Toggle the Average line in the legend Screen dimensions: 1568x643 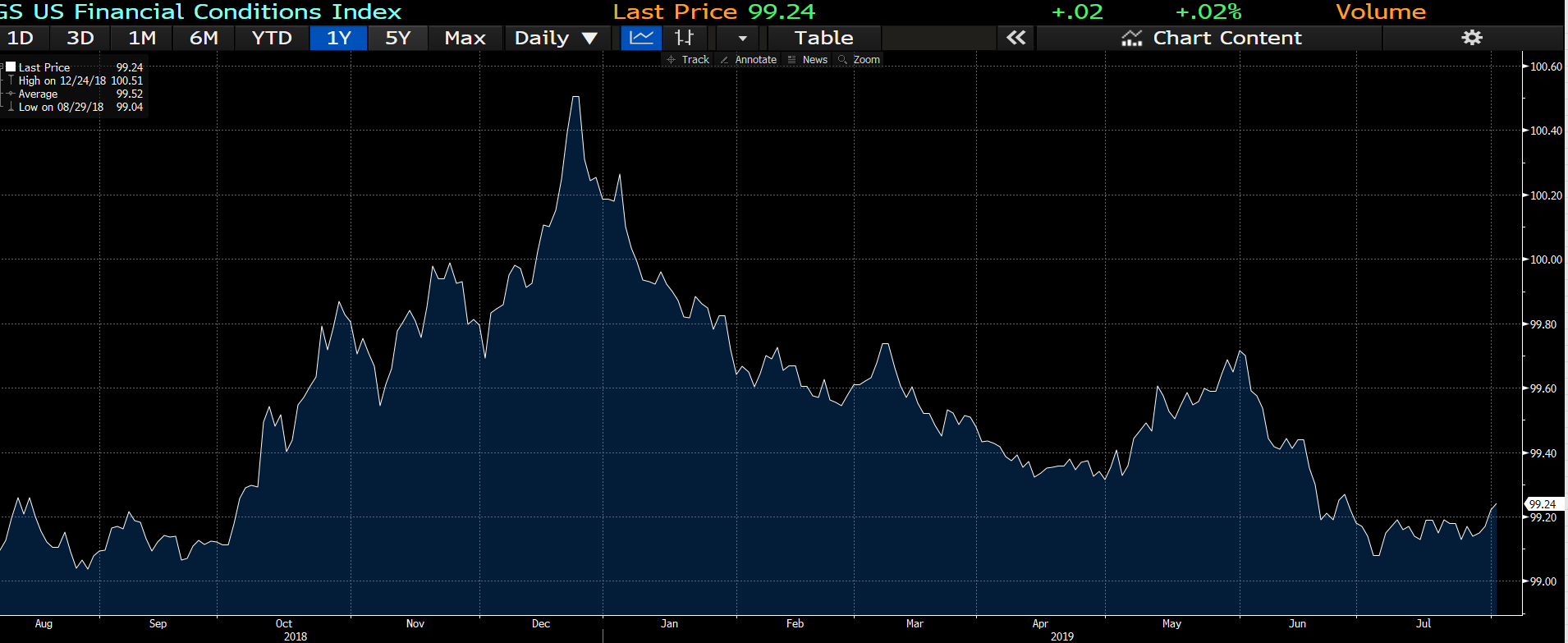click(x=11, y=94)
